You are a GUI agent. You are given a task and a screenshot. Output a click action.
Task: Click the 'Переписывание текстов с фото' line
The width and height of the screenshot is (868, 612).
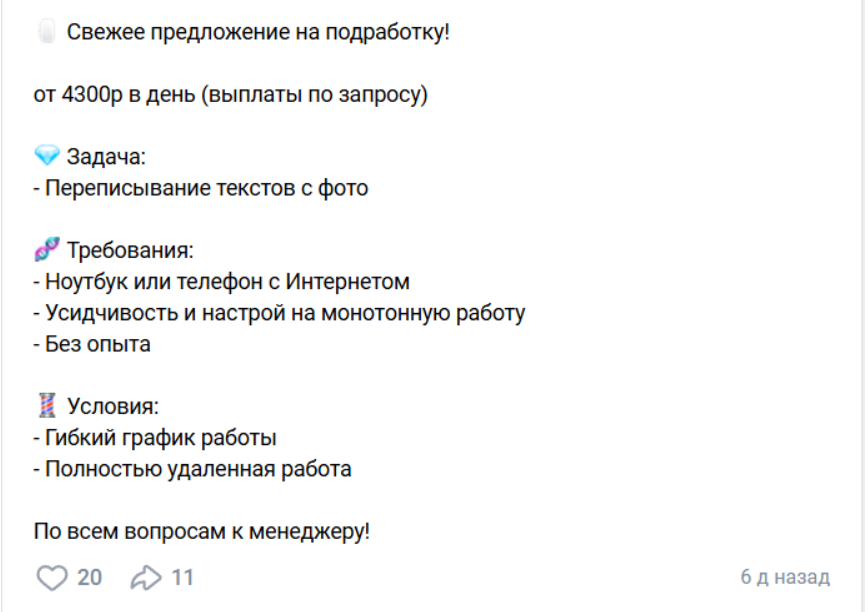(201, 188)
